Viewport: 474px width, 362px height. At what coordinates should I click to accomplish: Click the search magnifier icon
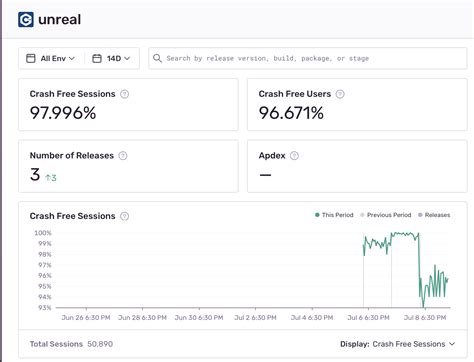click(x=157, y=58)
